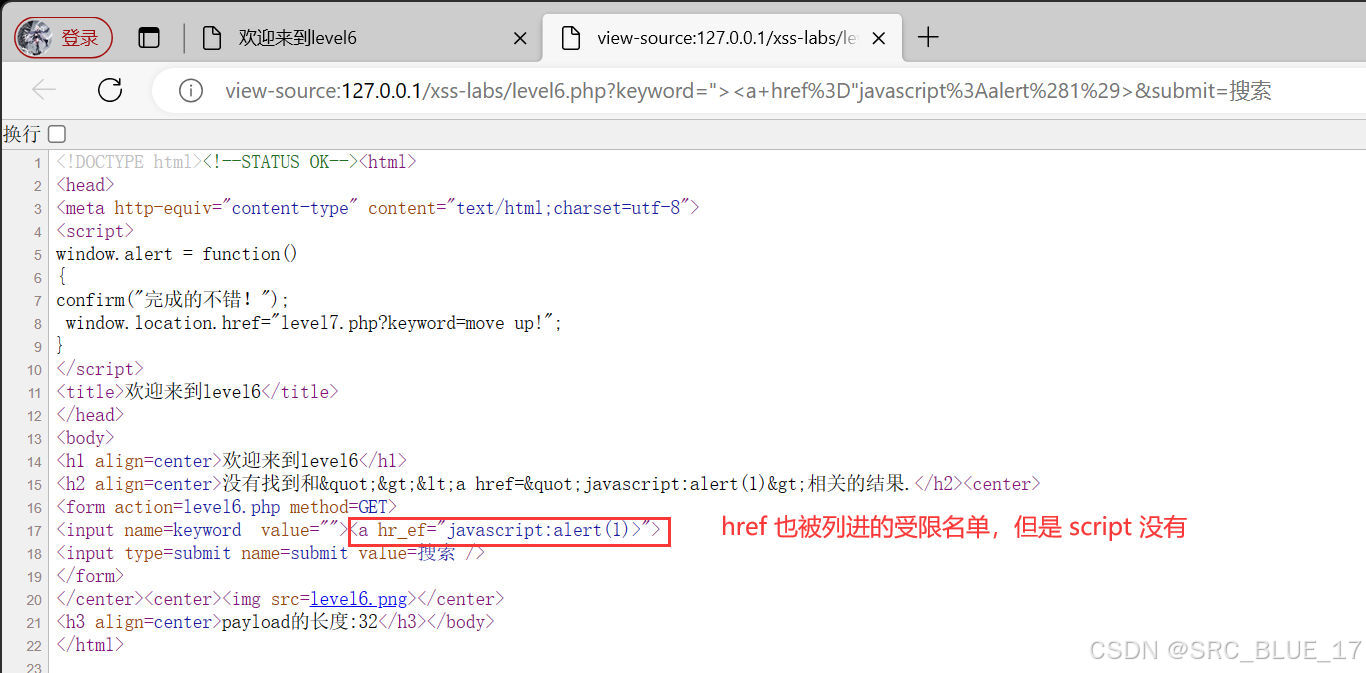Click line number 1 in the source gutter
Viewport: 1366px width, 673px height.
38,161
